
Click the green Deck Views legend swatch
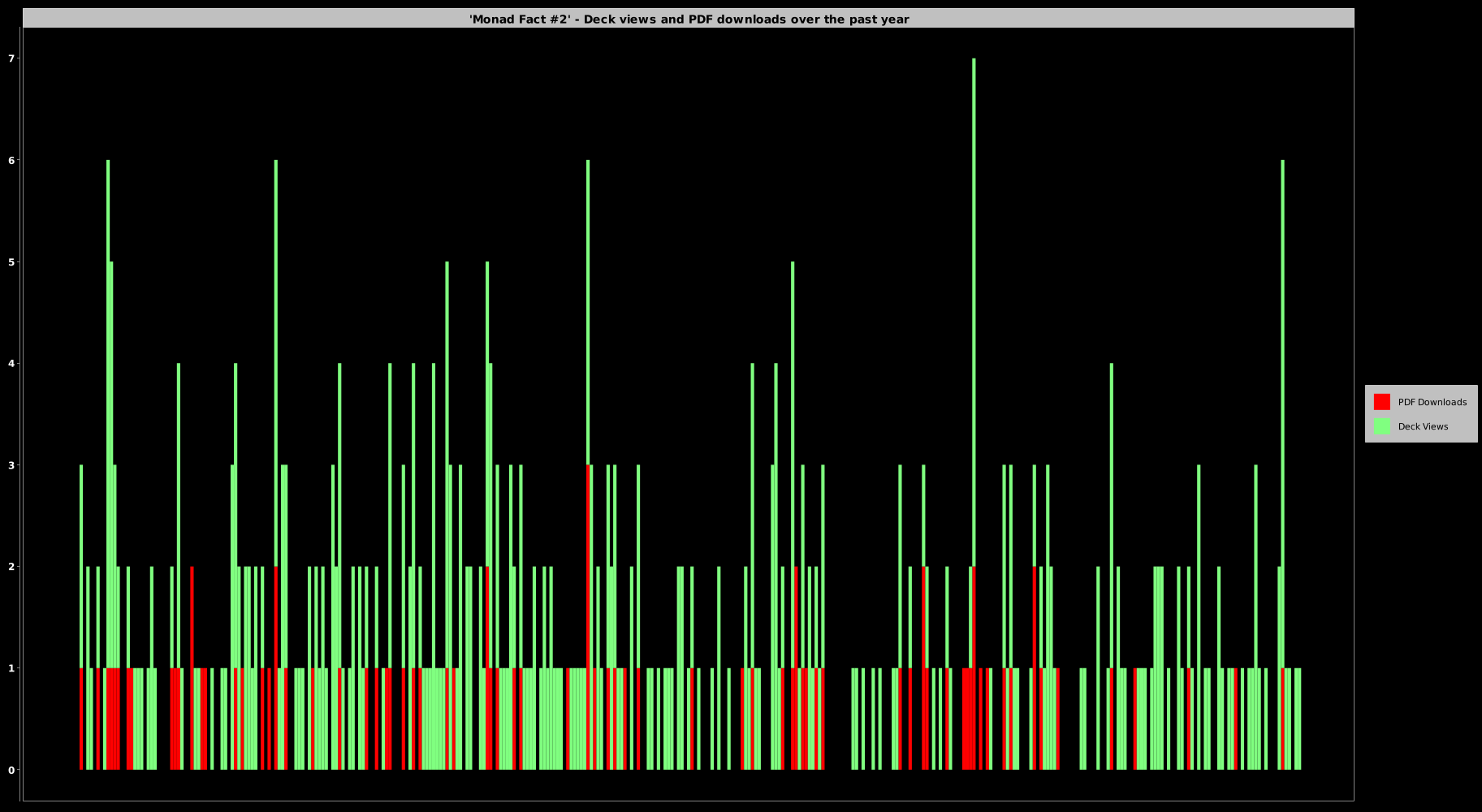click(x=1381, y=426)
